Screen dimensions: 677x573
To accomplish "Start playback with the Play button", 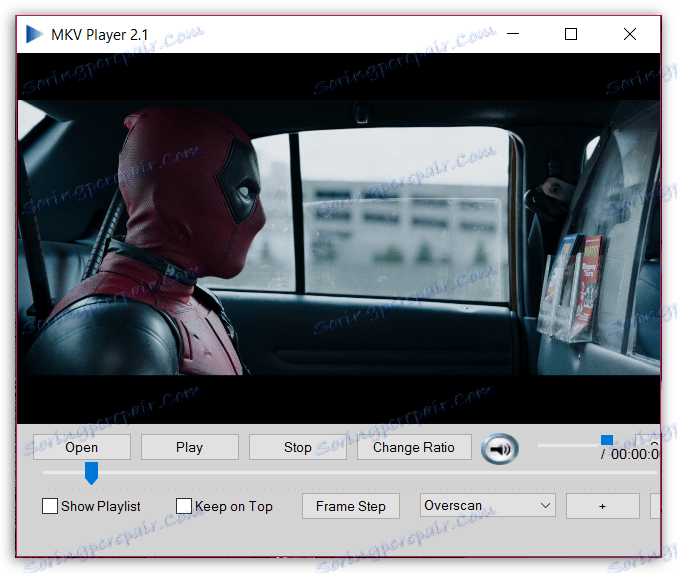I will point(189,447).
